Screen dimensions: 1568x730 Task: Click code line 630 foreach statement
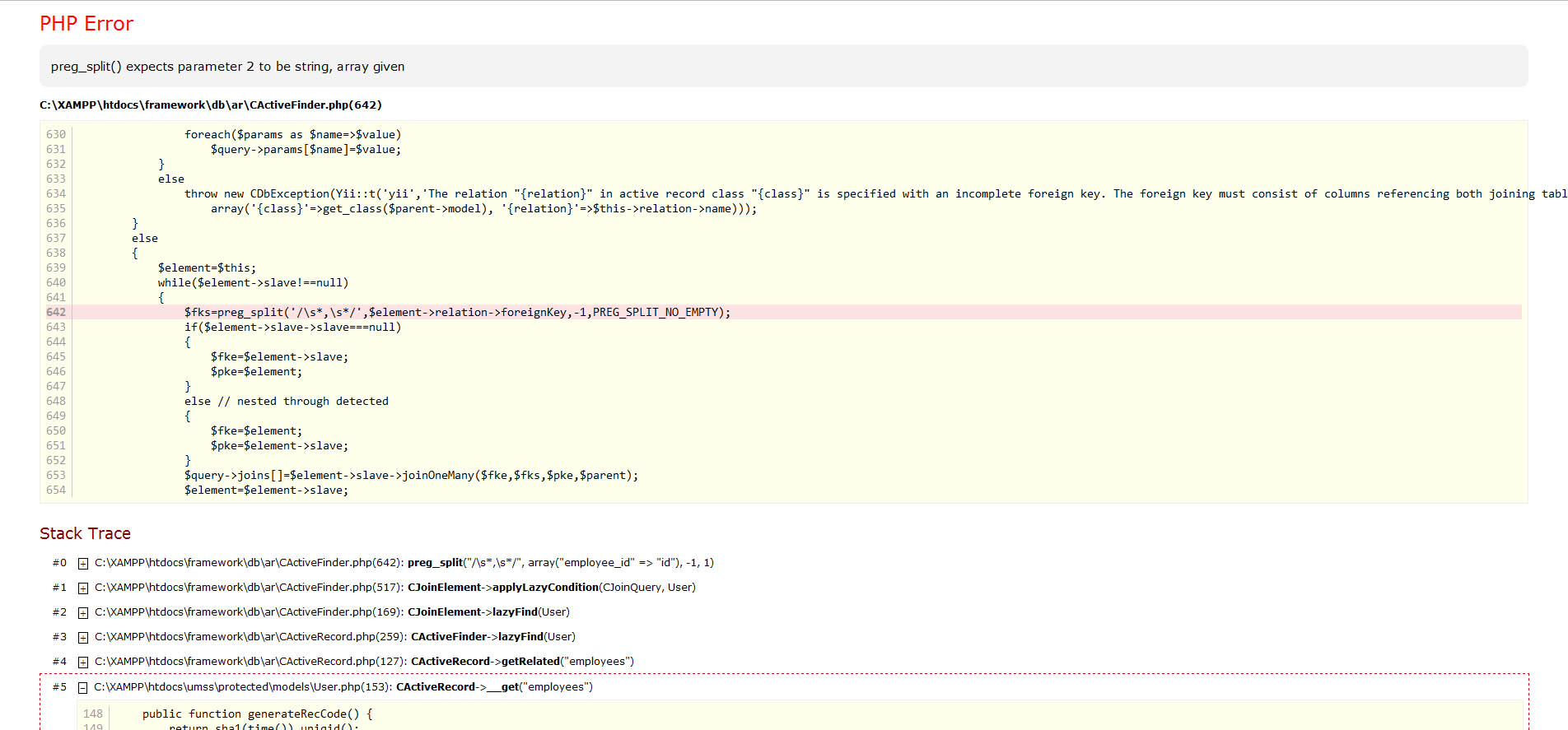(x=292, y=135)
